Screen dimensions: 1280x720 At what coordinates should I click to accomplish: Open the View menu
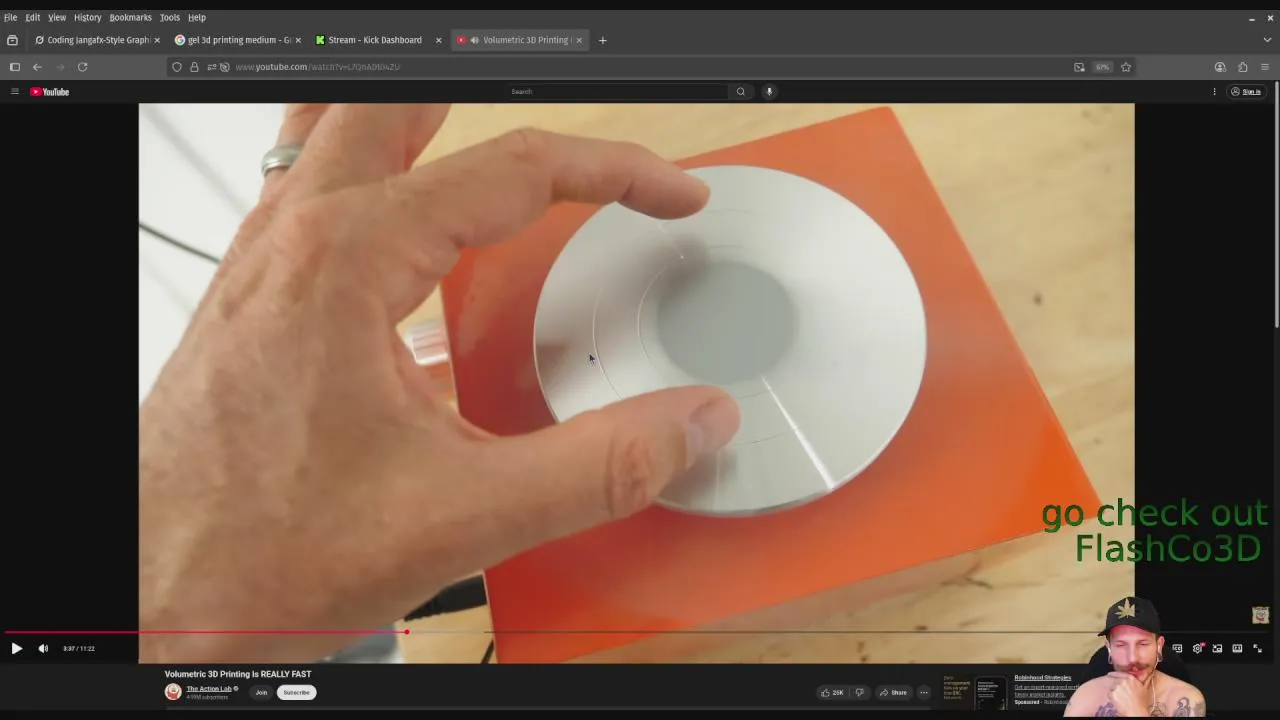pyautogui.click(x=57, y=17)
